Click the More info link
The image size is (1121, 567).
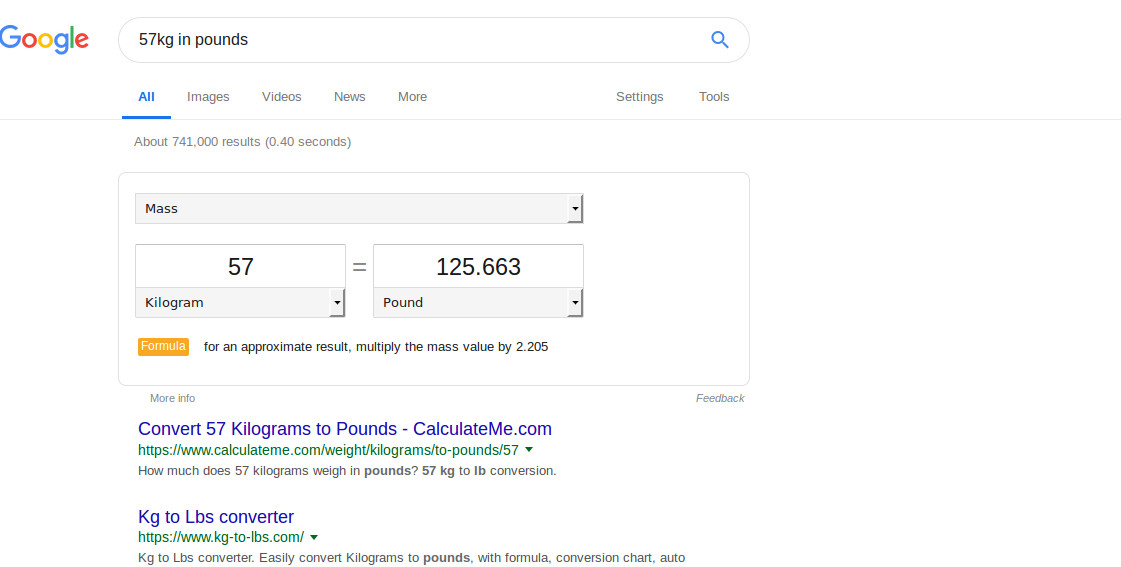[172, 398]
